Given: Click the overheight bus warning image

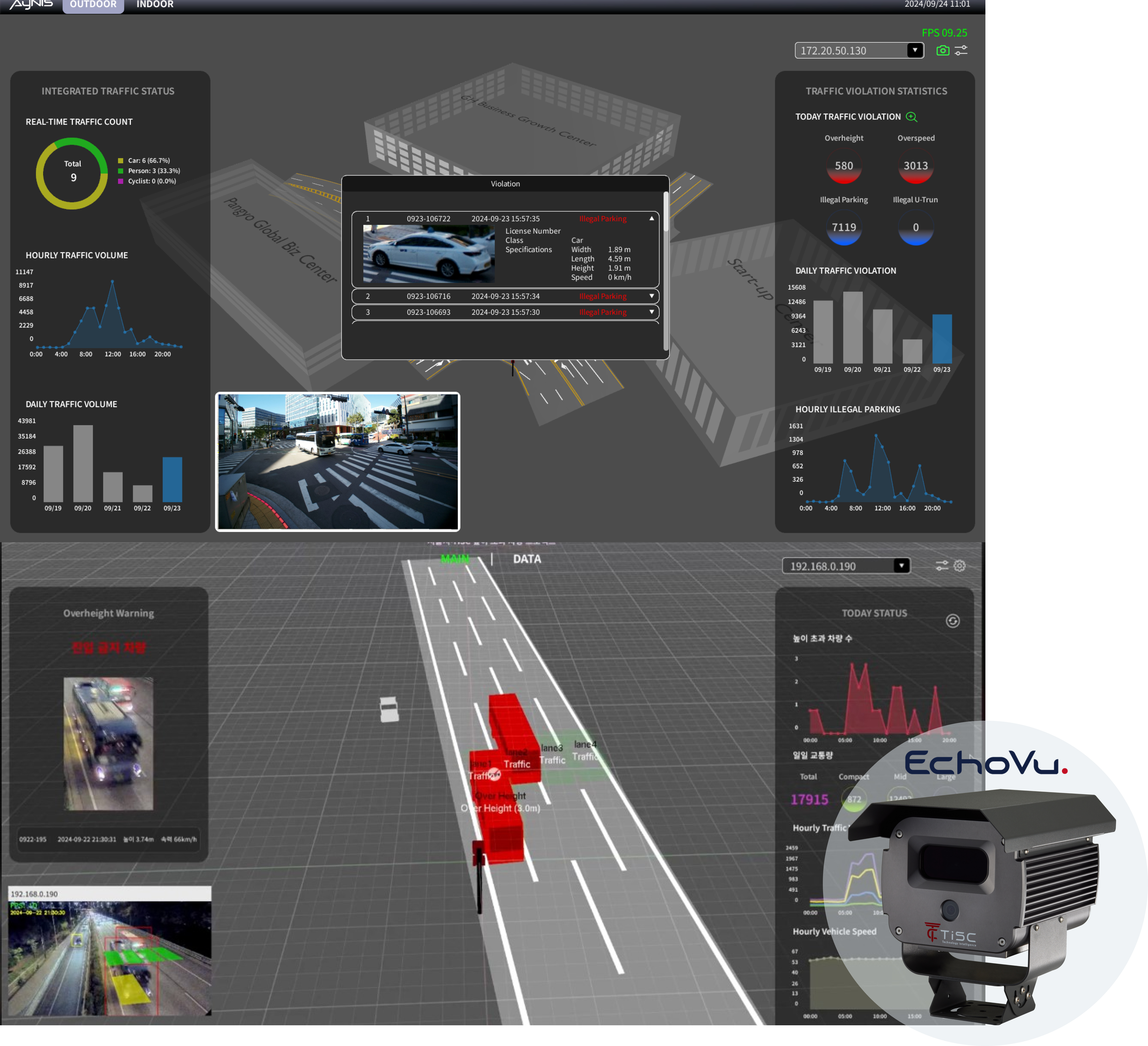Looking at the screenshot, I should (x=108, y=744).
